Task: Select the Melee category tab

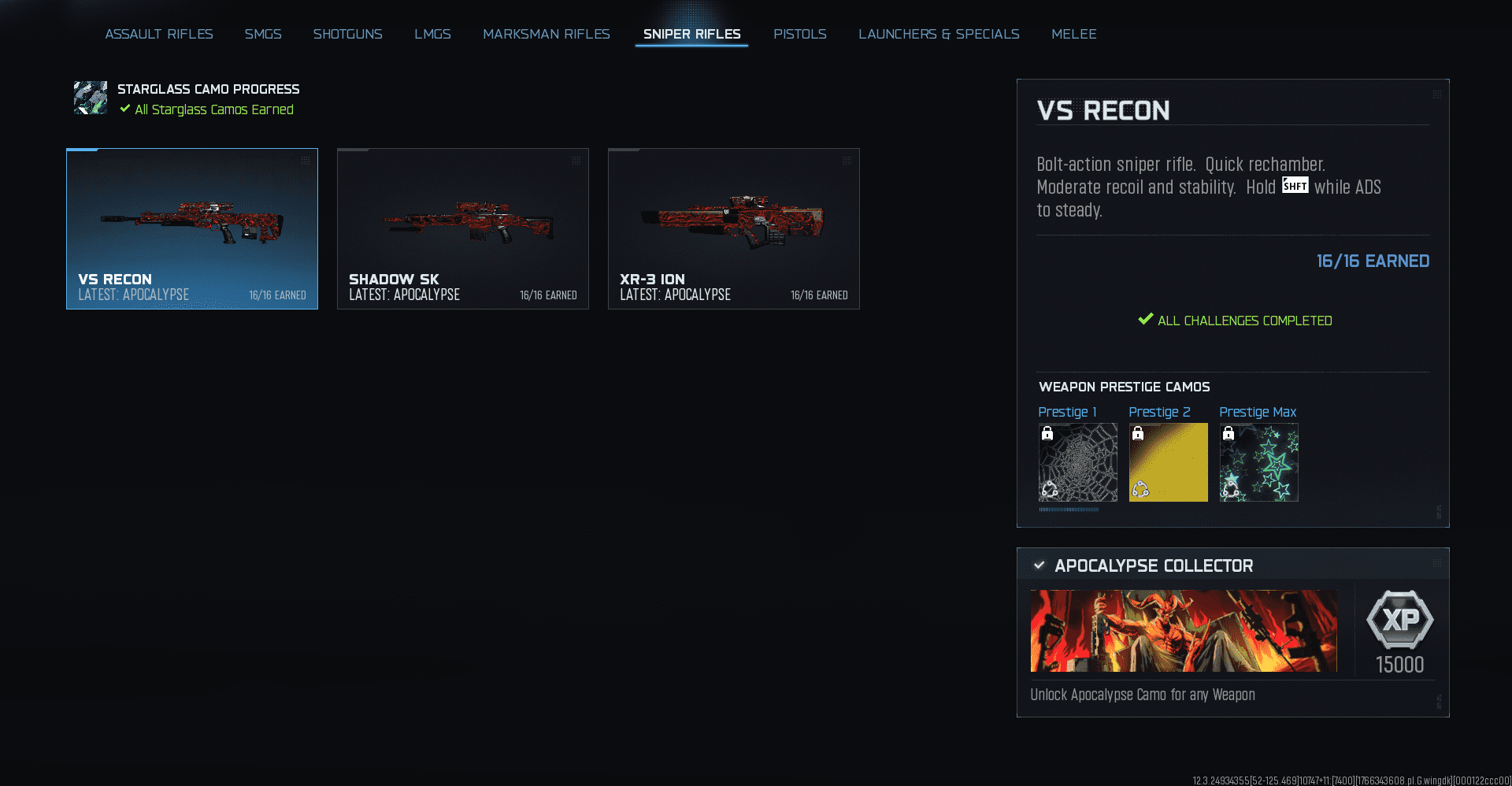Action: 1073,34
